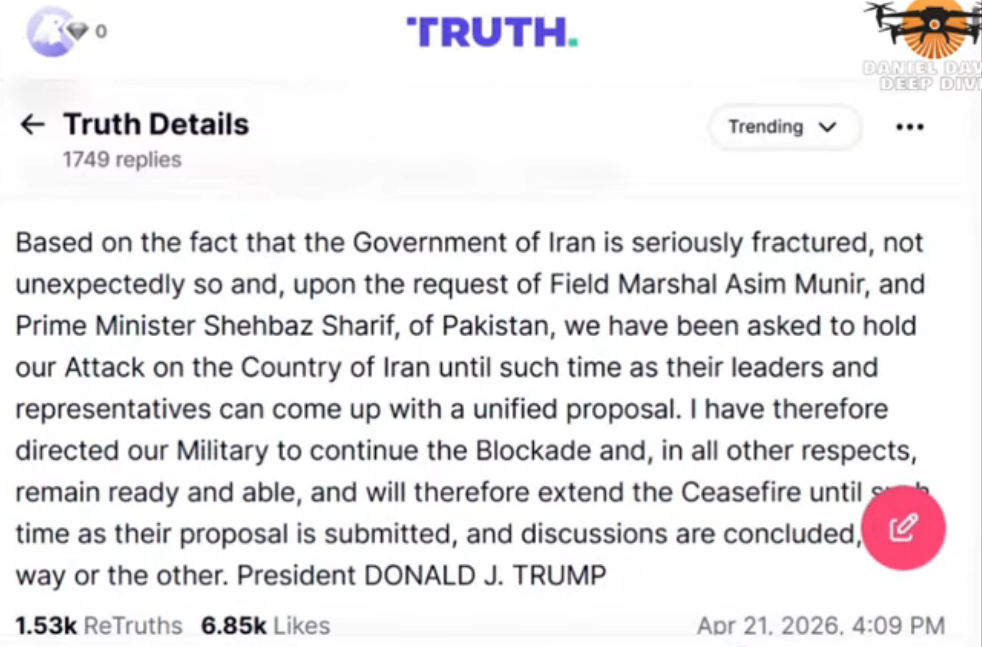Click the 1749 replies count

[122, 160]
